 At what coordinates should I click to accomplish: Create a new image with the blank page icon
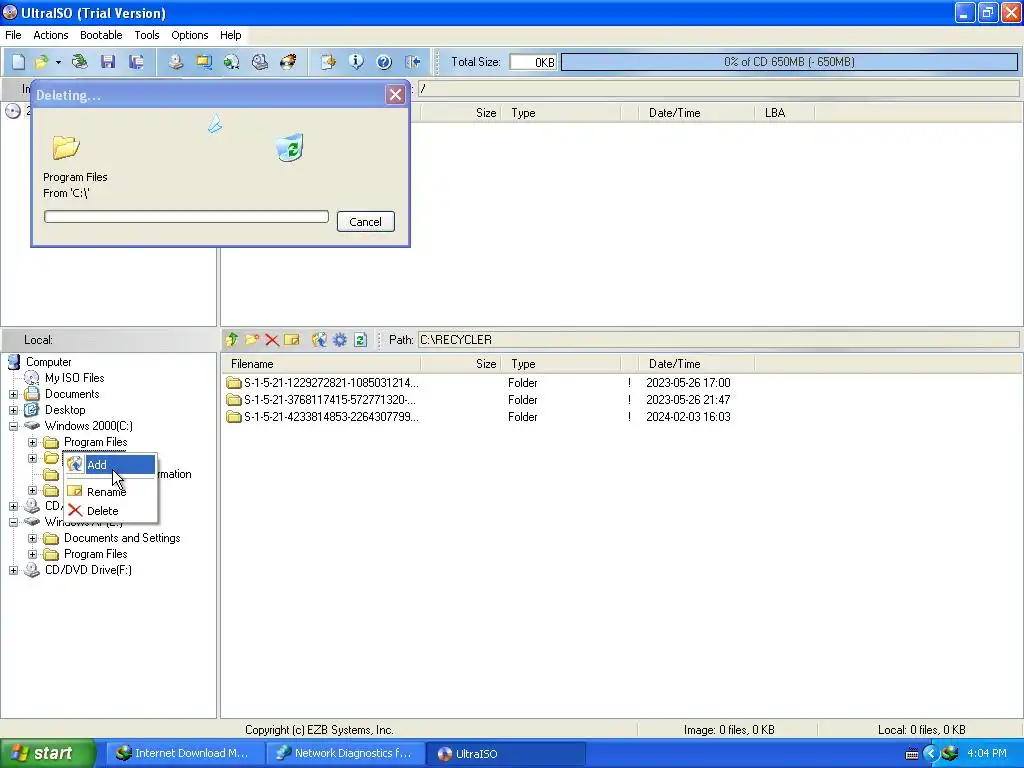18,62
